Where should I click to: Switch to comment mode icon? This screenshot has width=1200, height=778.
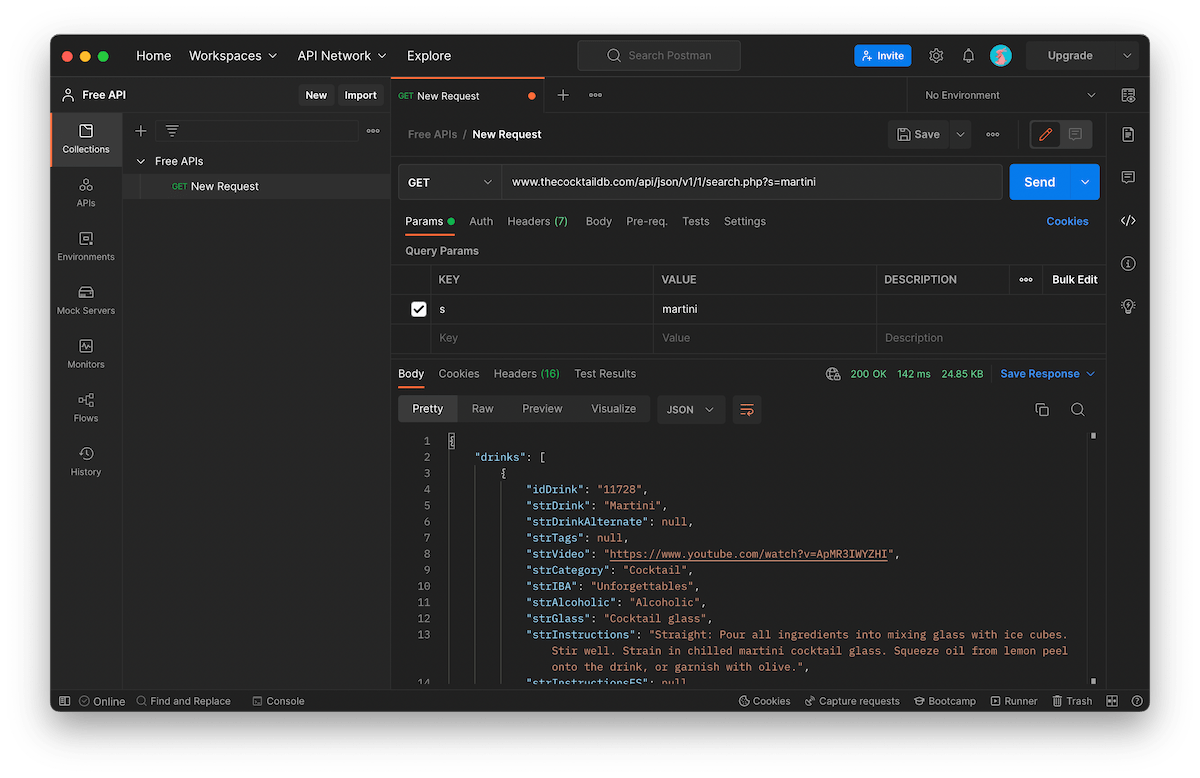pos(1075,134)
